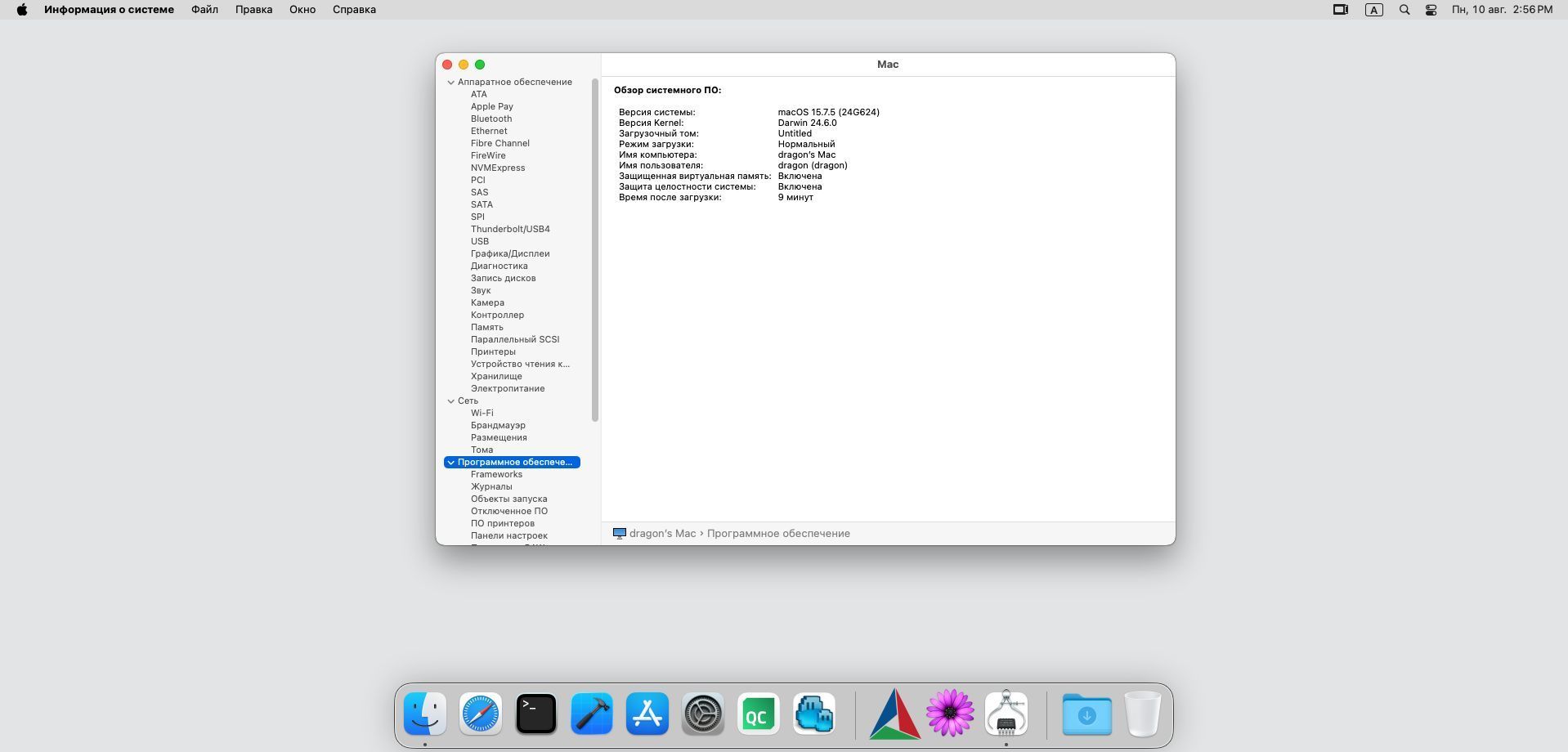Collapse the Программное обеспечение section

tap(450, 463)
